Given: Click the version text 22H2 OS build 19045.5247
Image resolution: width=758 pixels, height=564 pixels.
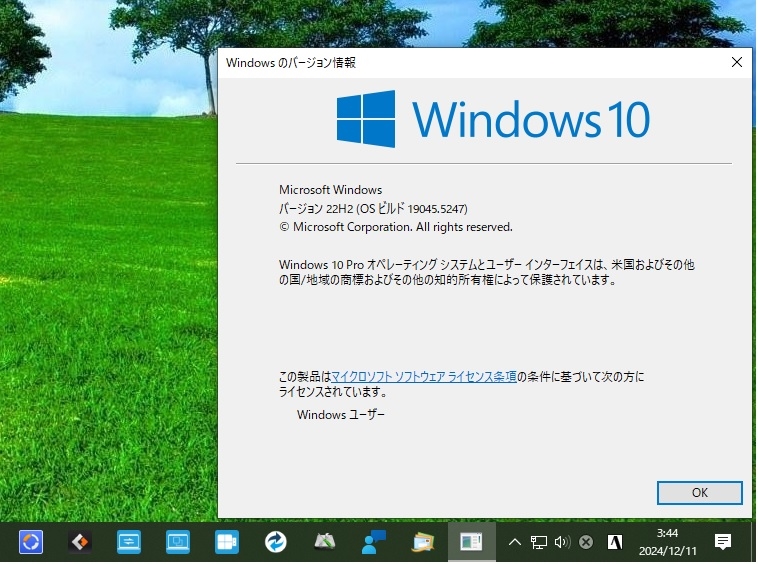Looking at the screenshot, I should coord(373,208).
